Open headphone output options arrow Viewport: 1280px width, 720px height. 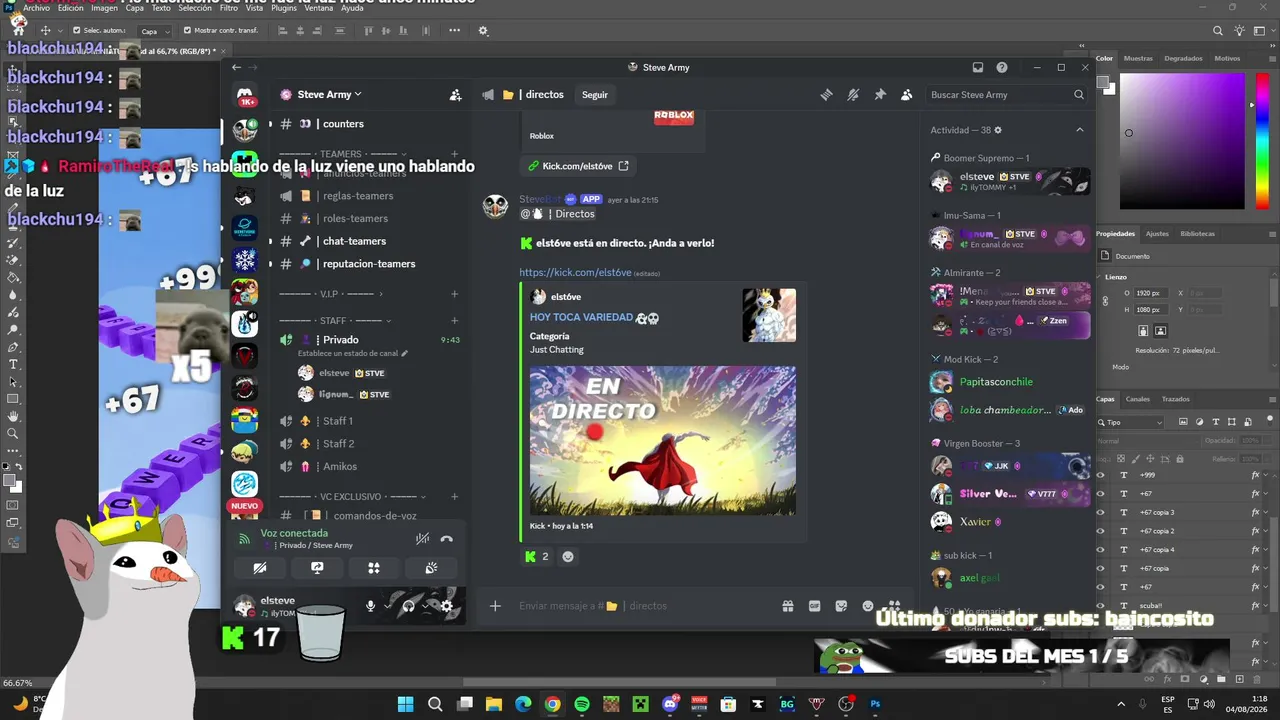point(426,606)
